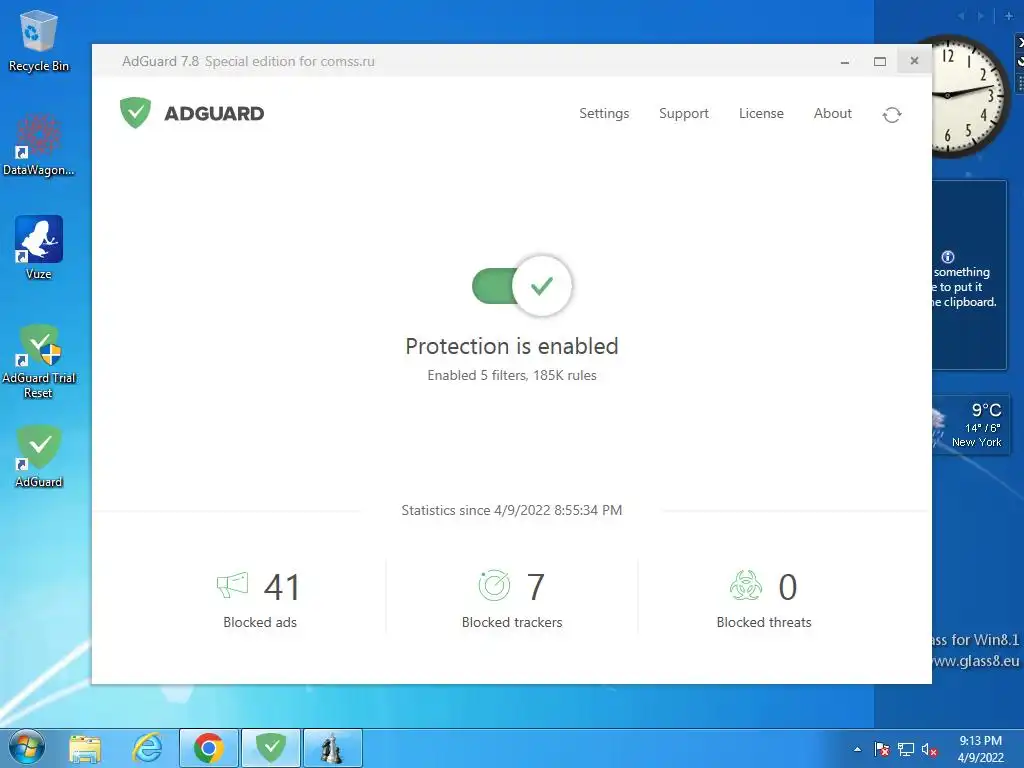This screenshot has height=768, width=1024.
Task: Click the Blocked threats label
Action: click(764, 622)
